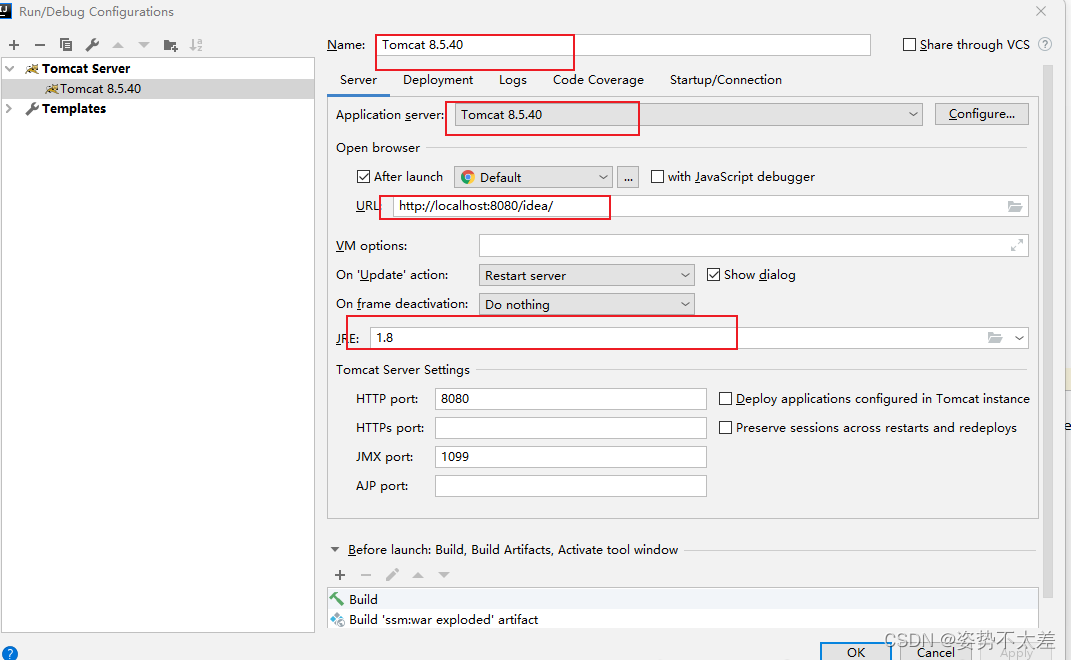Select Tomcat 8.5.40 configuration in tree

click(158, 89)
